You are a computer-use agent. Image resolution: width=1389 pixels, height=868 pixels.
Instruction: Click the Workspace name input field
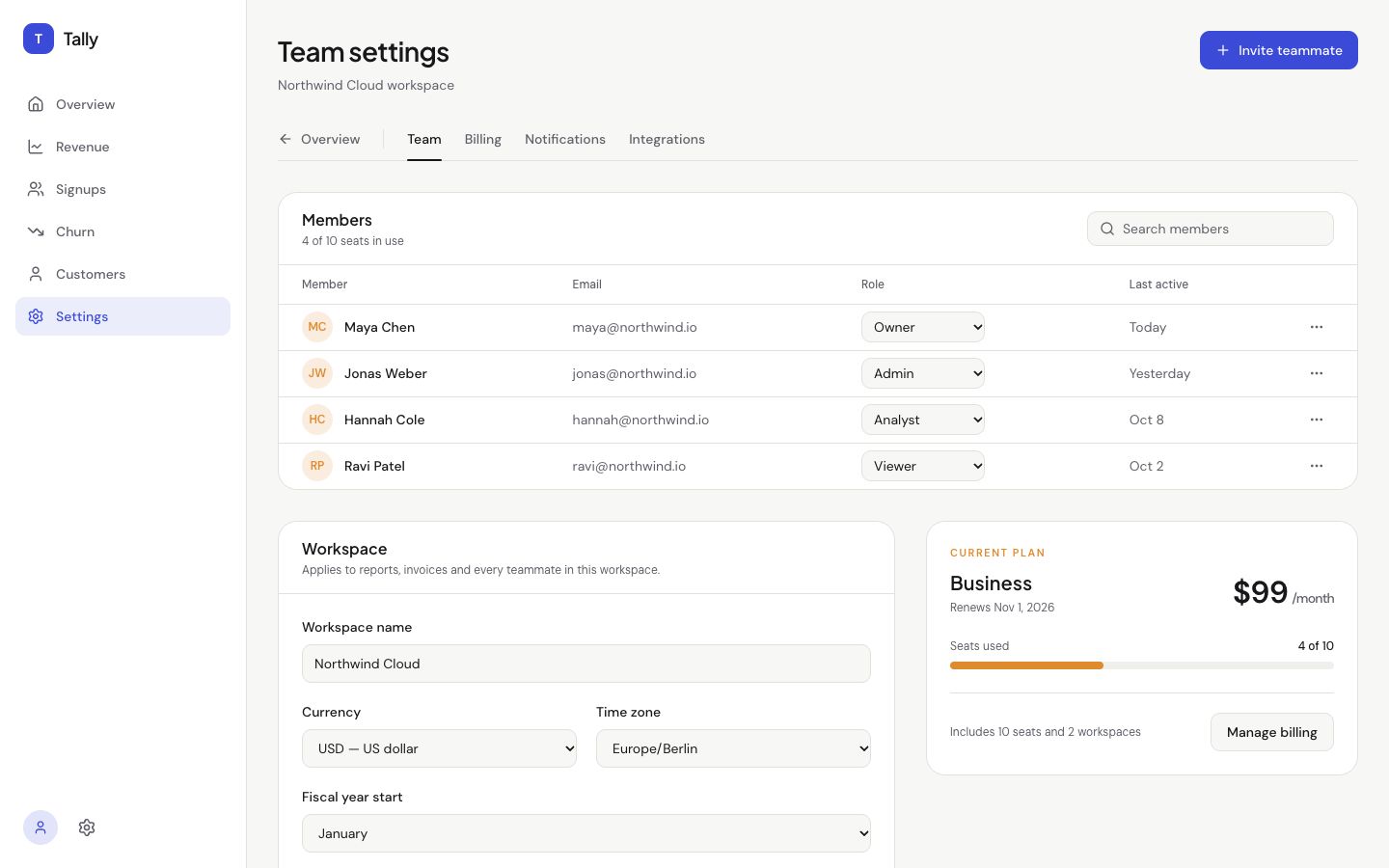[x=586, y=664]
